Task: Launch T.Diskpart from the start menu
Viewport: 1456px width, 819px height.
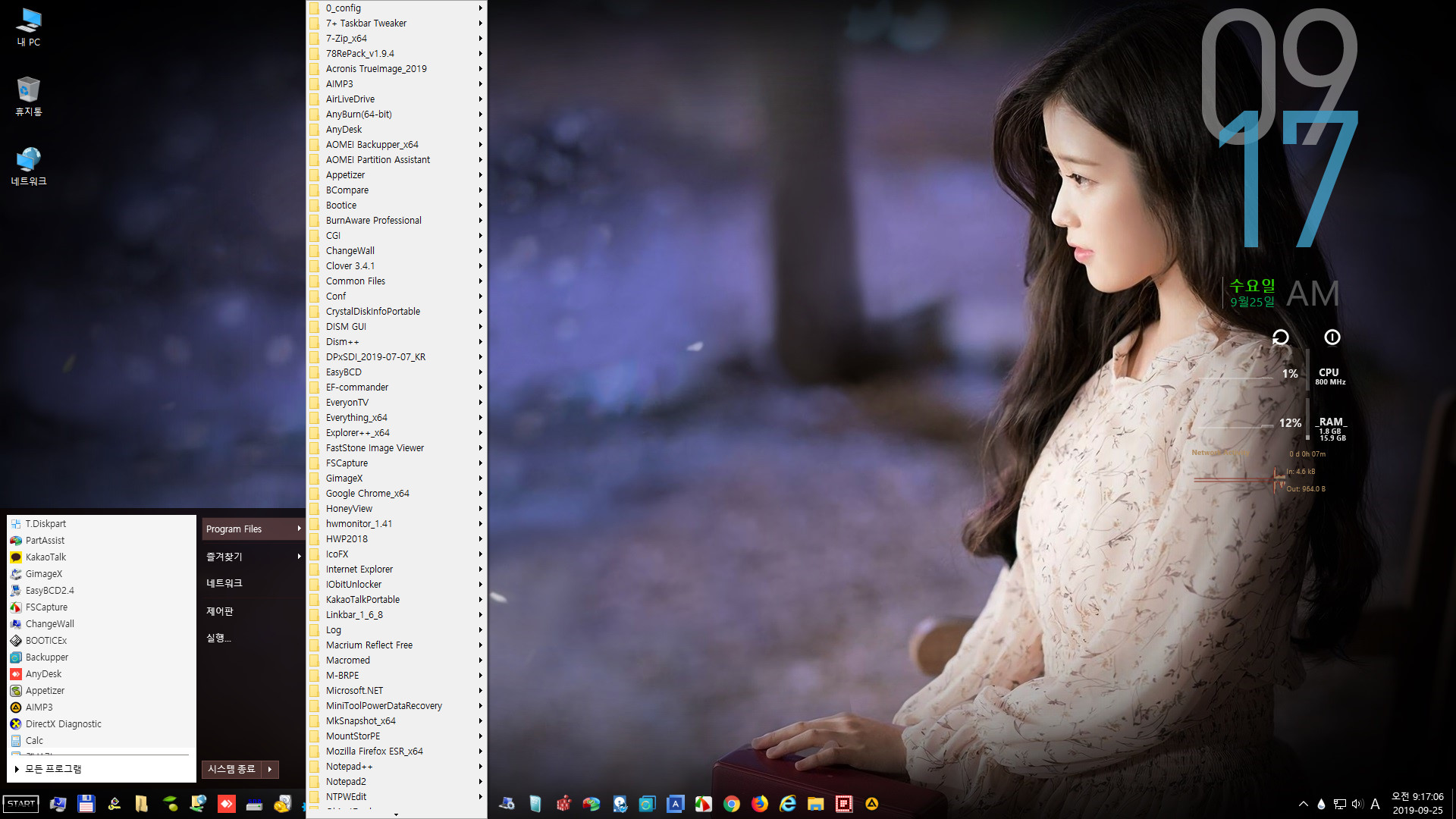Action: click(101, 524)
